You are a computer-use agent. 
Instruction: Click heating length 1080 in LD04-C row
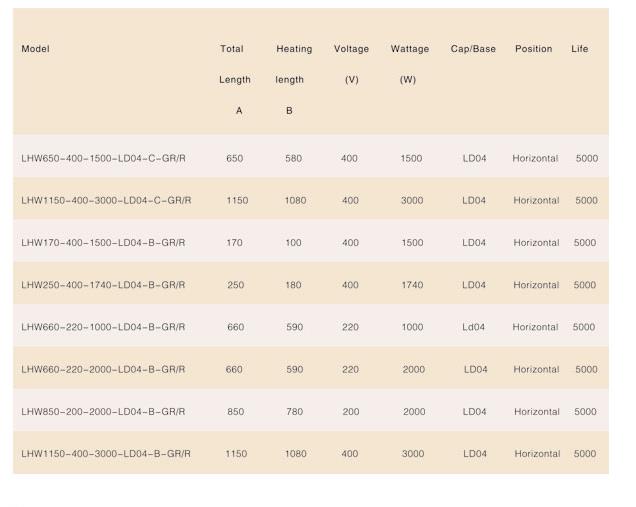(x=295, y=200)
